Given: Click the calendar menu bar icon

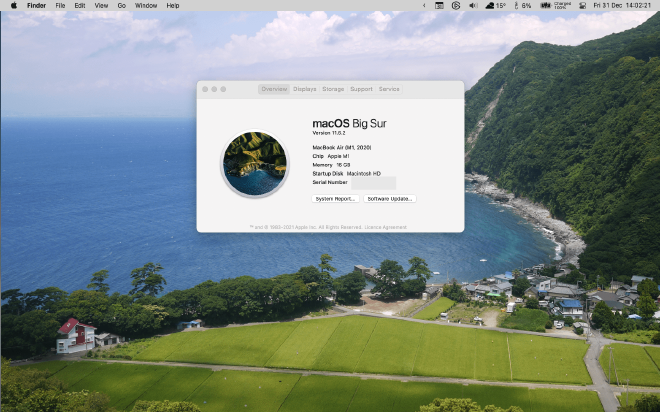Looking at the screenshot, I should pos(439,5).
